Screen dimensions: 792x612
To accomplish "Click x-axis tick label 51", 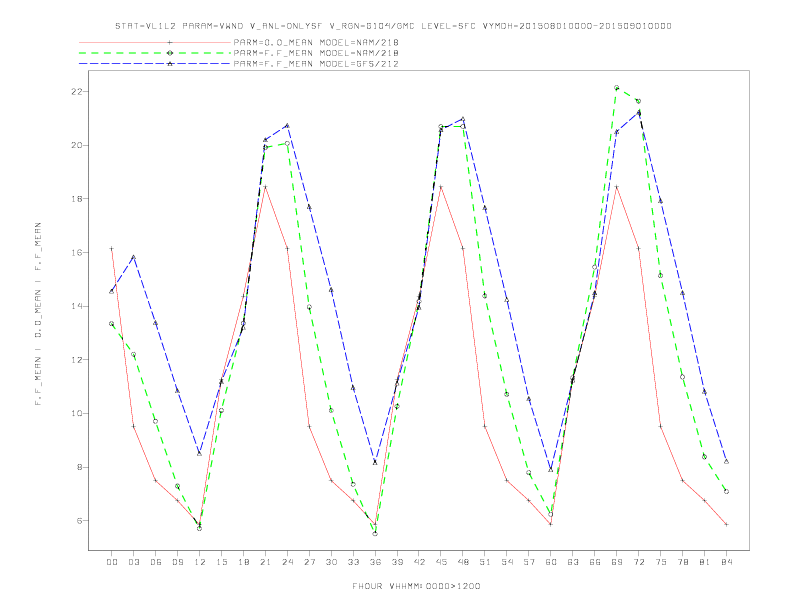I will 485,562.
